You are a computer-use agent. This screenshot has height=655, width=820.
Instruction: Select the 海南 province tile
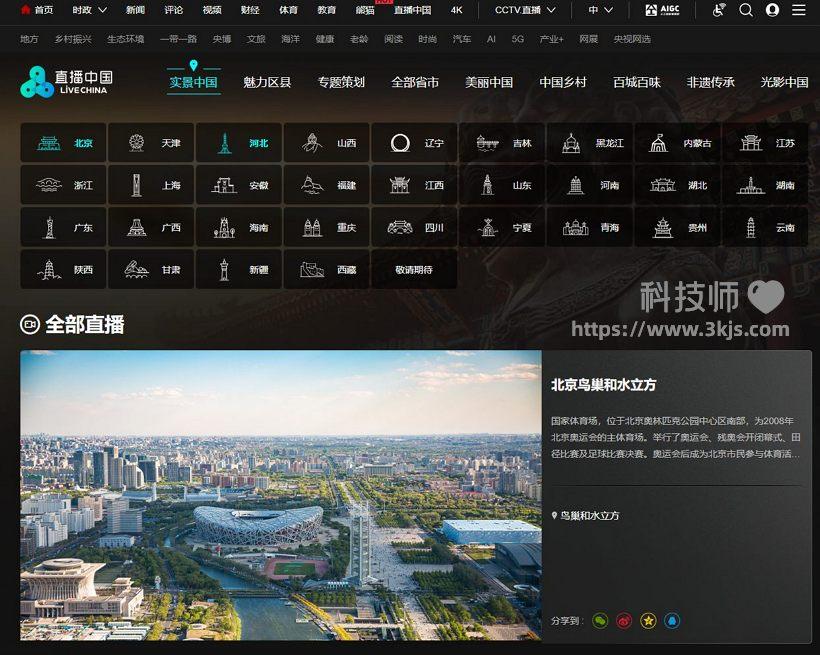point(239,227)
